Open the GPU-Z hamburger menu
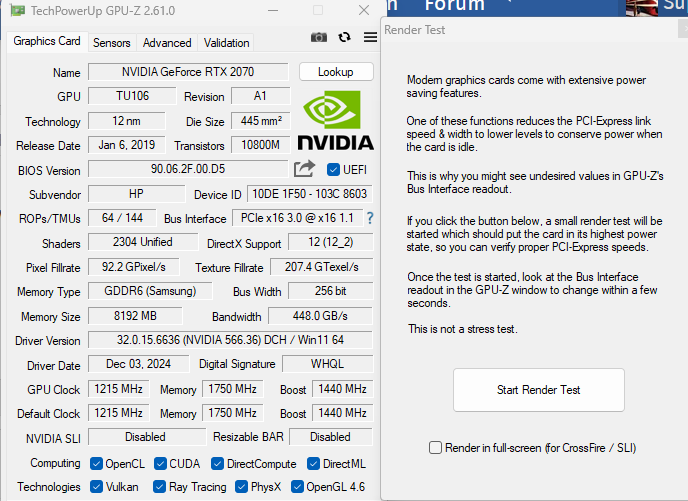688x501 pixels. 370,37
